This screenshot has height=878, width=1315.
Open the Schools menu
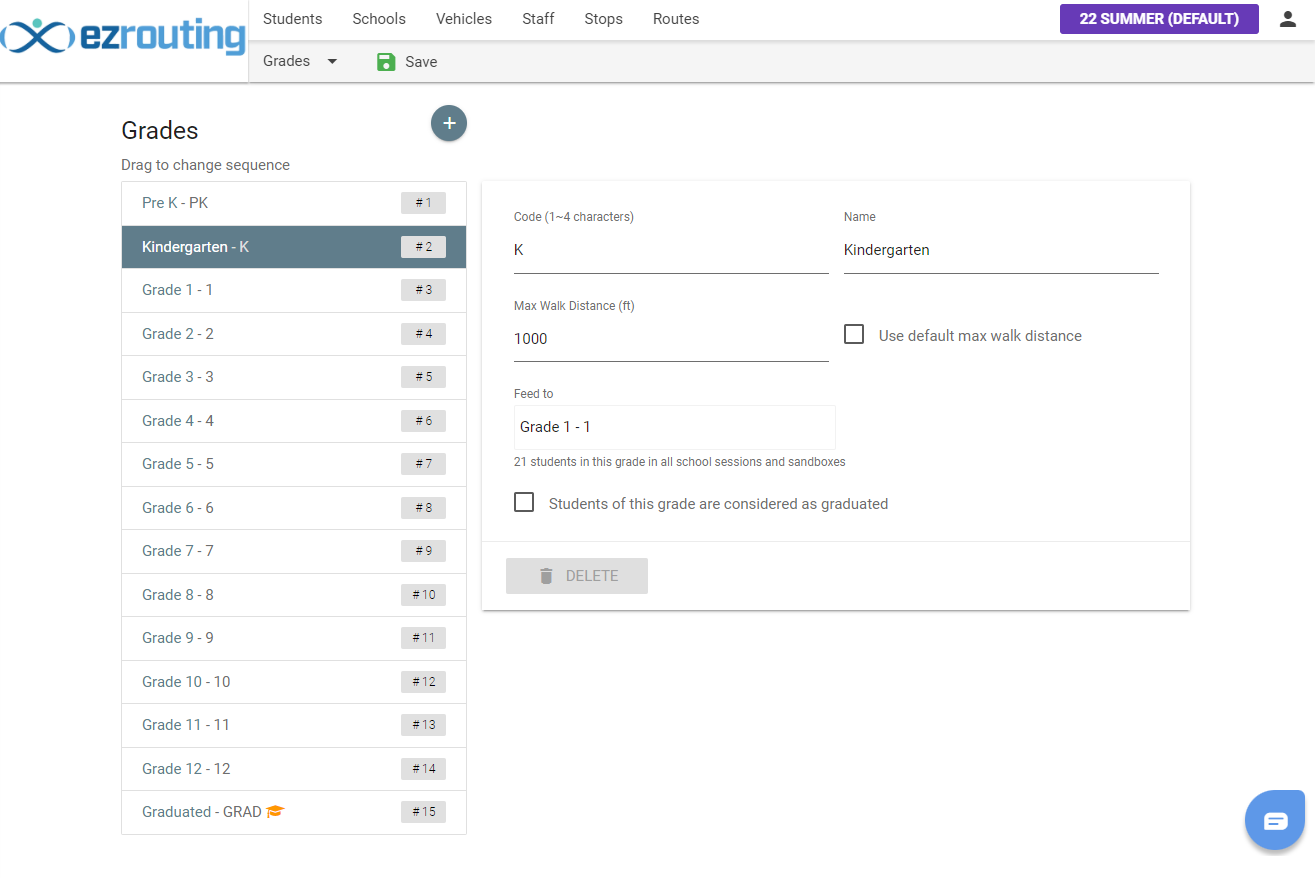click(379, 19)
